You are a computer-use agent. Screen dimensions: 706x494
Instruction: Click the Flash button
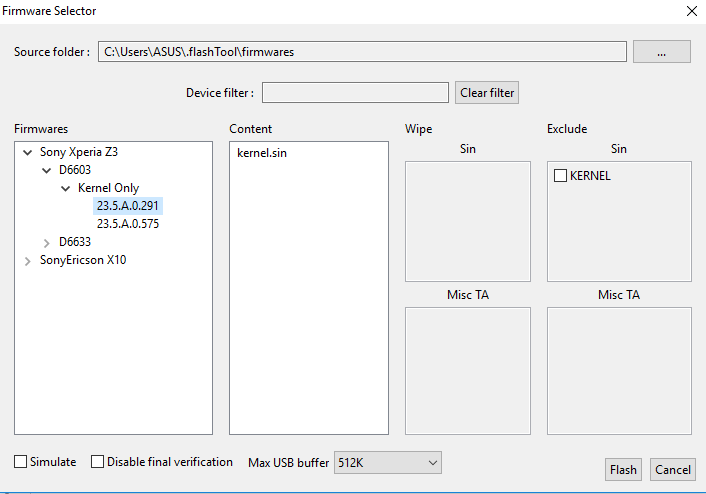click(x=623, y=470)
